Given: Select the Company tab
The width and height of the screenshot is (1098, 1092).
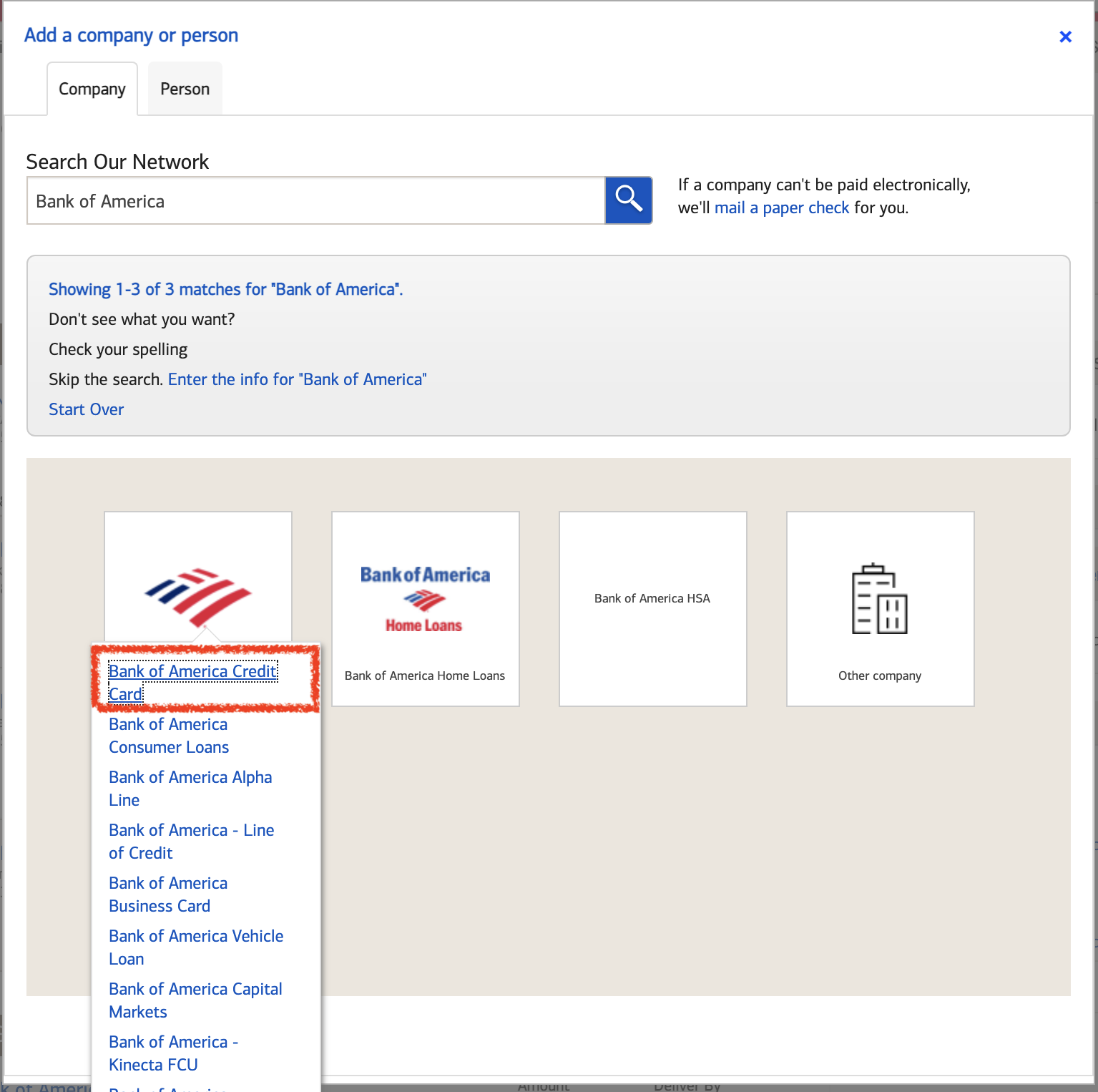Looking at the screenshot, I should (x=92, y=89).
